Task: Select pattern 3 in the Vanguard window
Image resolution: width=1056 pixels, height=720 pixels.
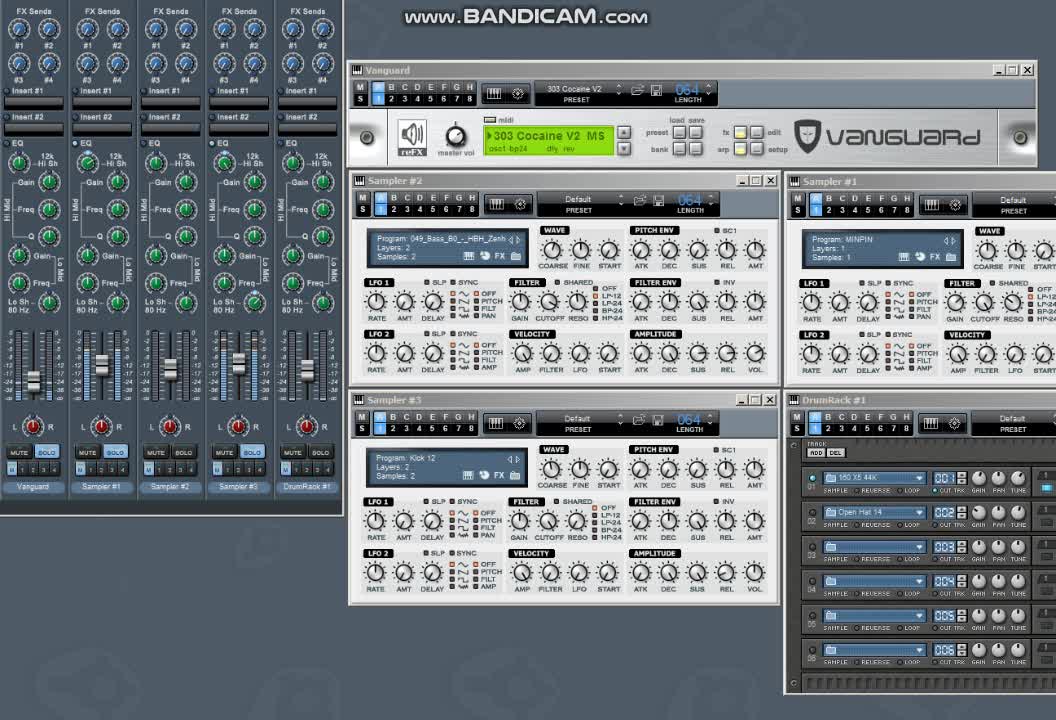Action: (x=405, y=99)
